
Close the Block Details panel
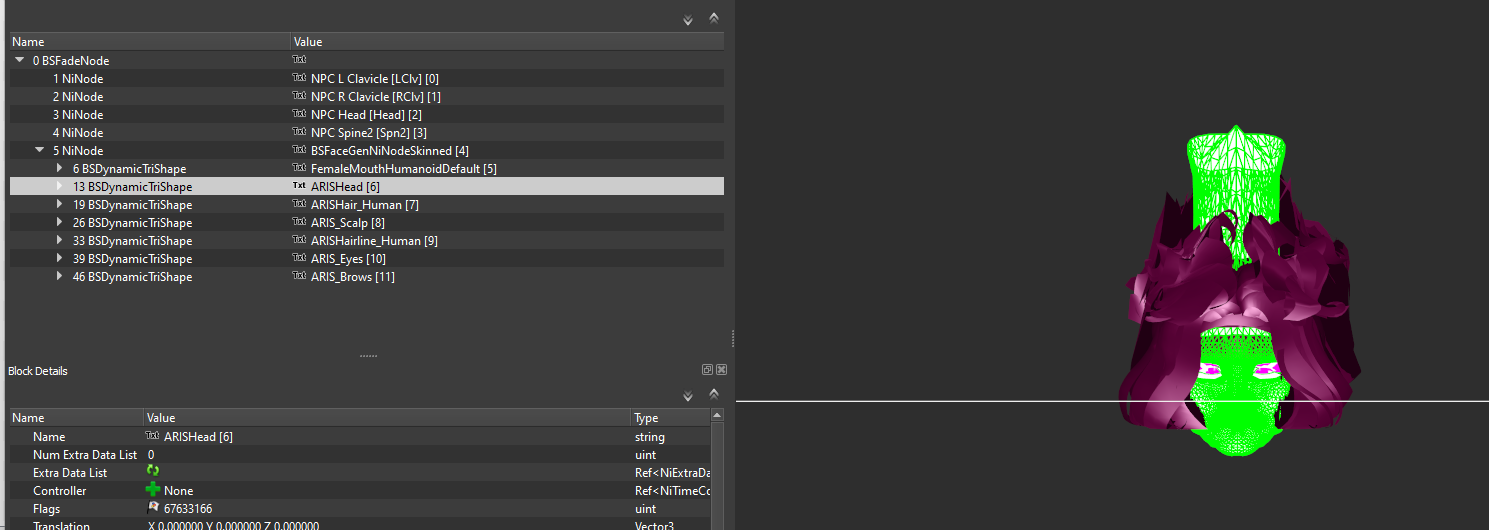[721, 370]
